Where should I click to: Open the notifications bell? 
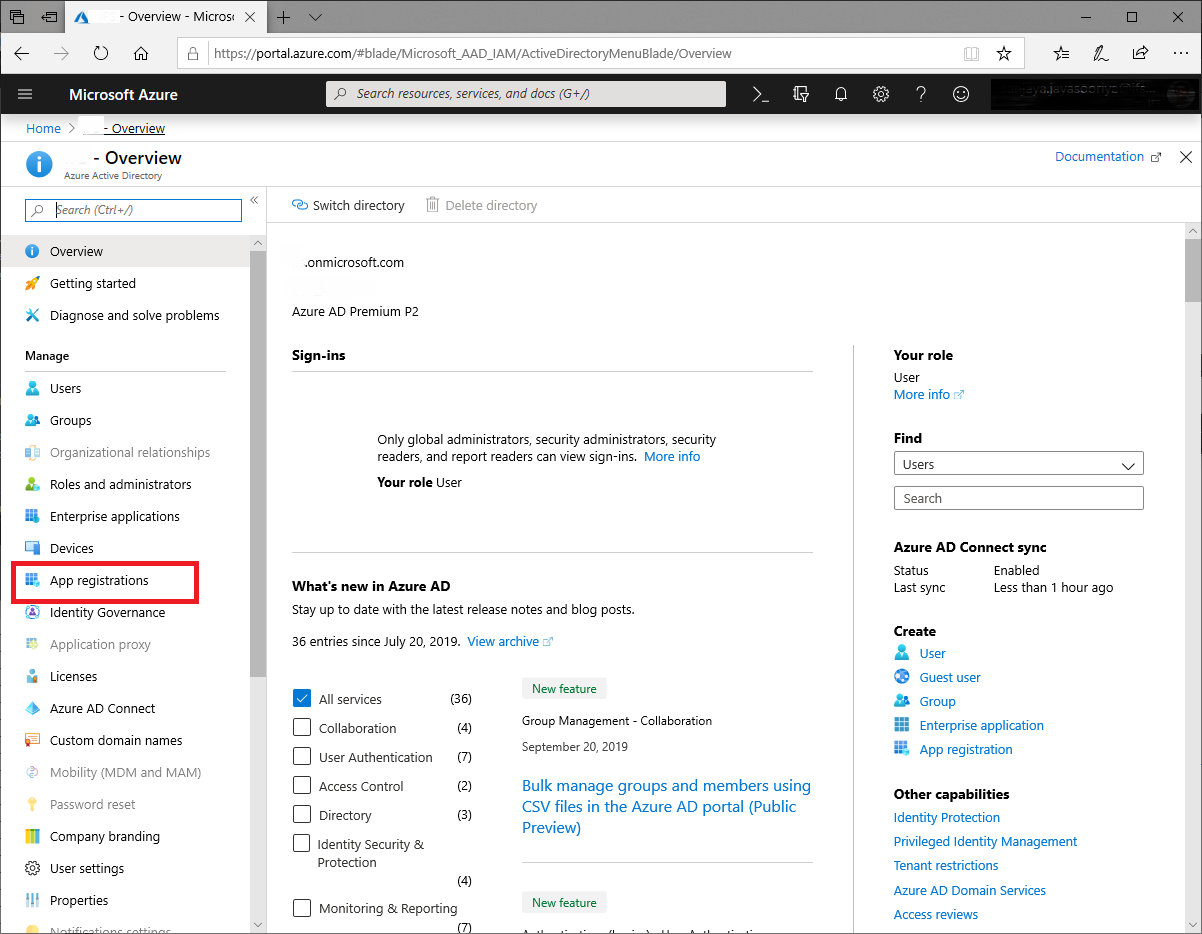[841, 94]
